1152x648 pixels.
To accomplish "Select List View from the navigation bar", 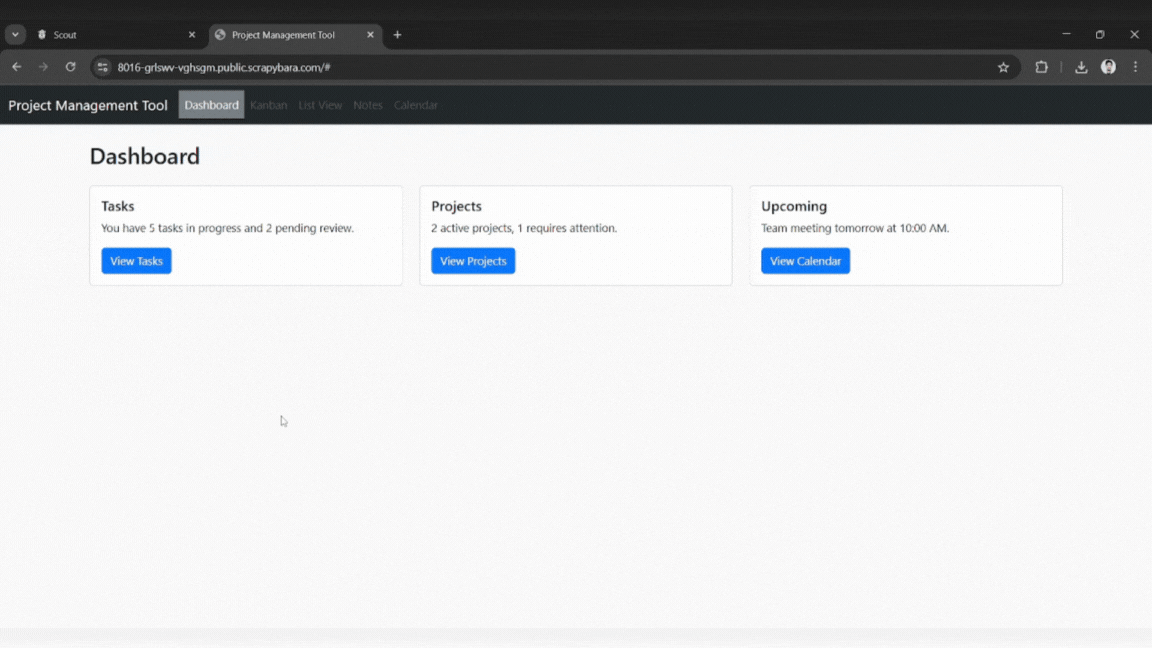I will [x=320, y=105].
